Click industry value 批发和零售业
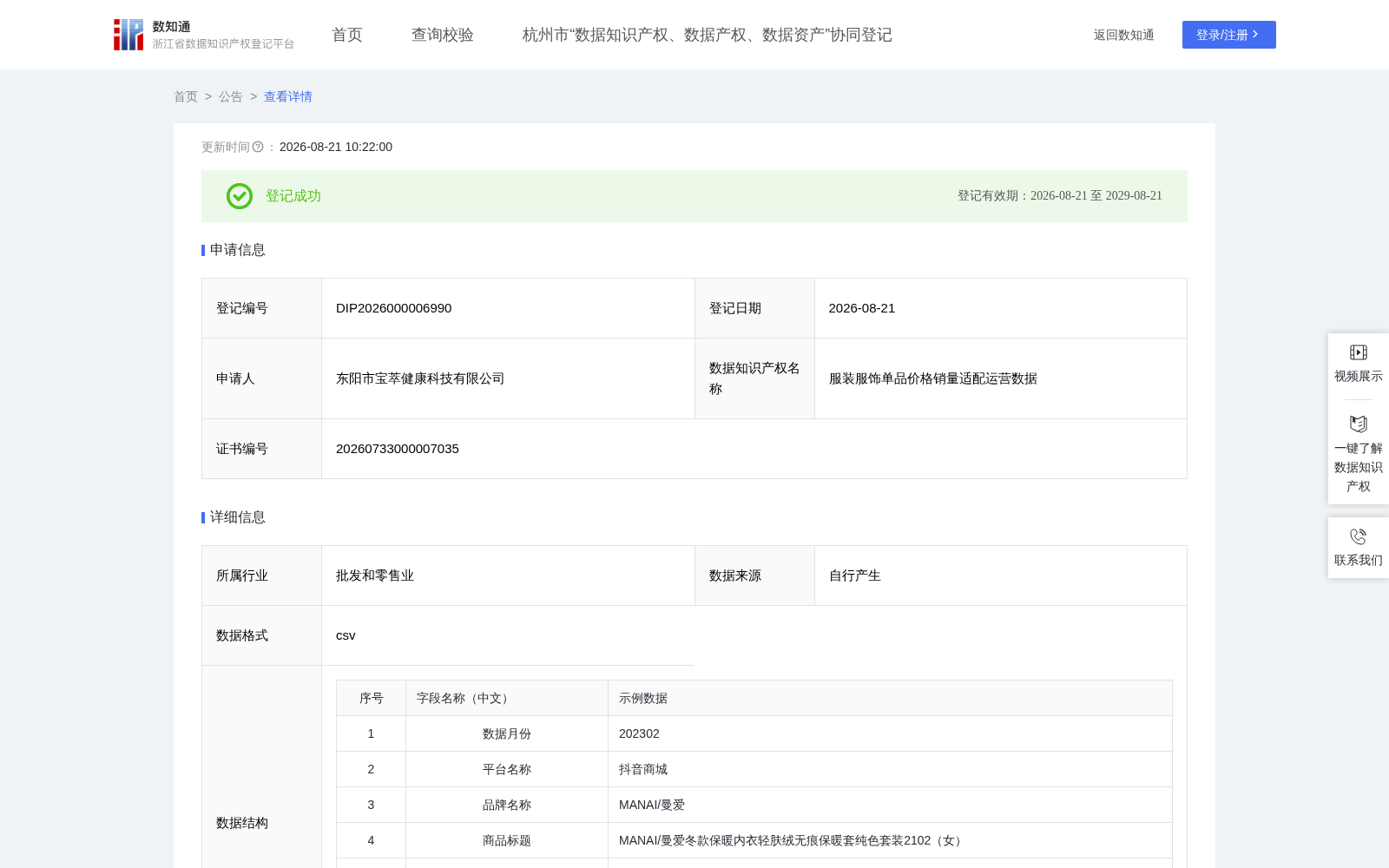This screenshot has width=1389, height=868. 375,575
